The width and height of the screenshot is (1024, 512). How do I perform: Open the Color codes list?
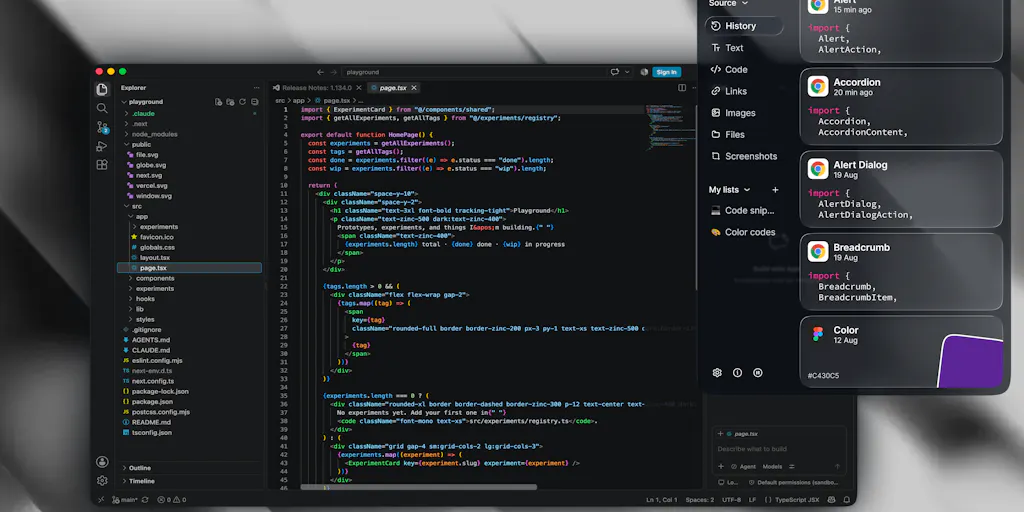click(744, 232)
